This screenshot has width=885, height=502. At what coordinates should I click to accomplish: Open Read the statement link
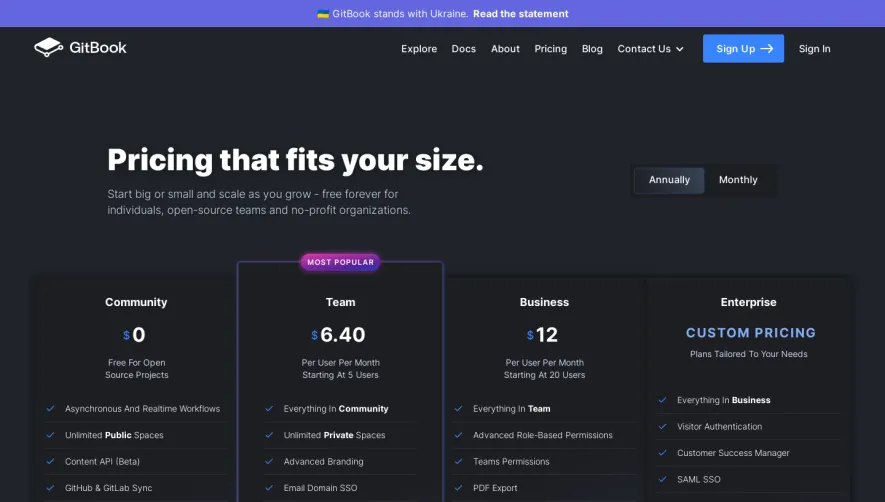[x=520, y=14]
